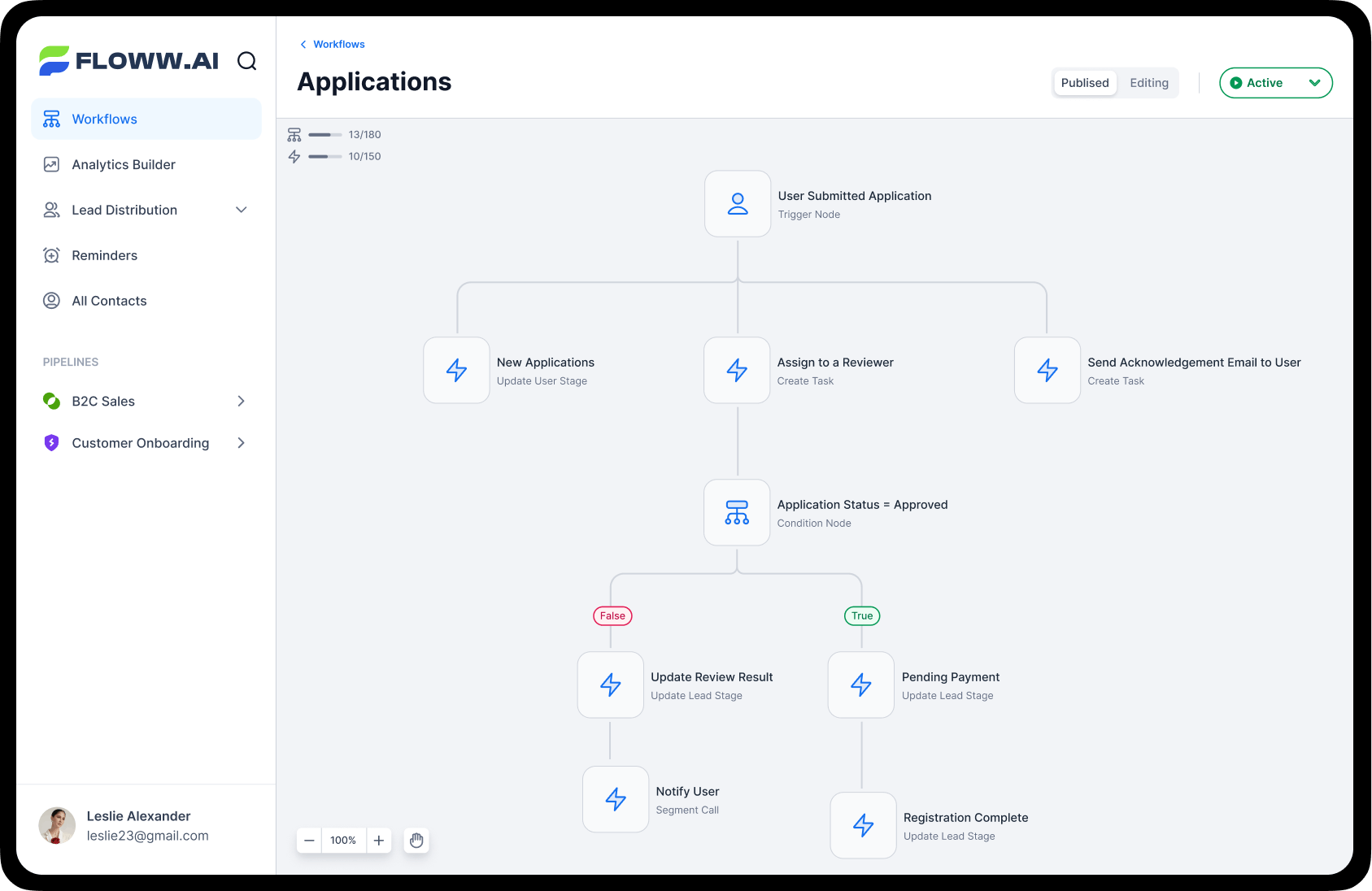The image size is (1372, 891).
Task: Go to All Contacts in sidebar
Action: (109, 301)
